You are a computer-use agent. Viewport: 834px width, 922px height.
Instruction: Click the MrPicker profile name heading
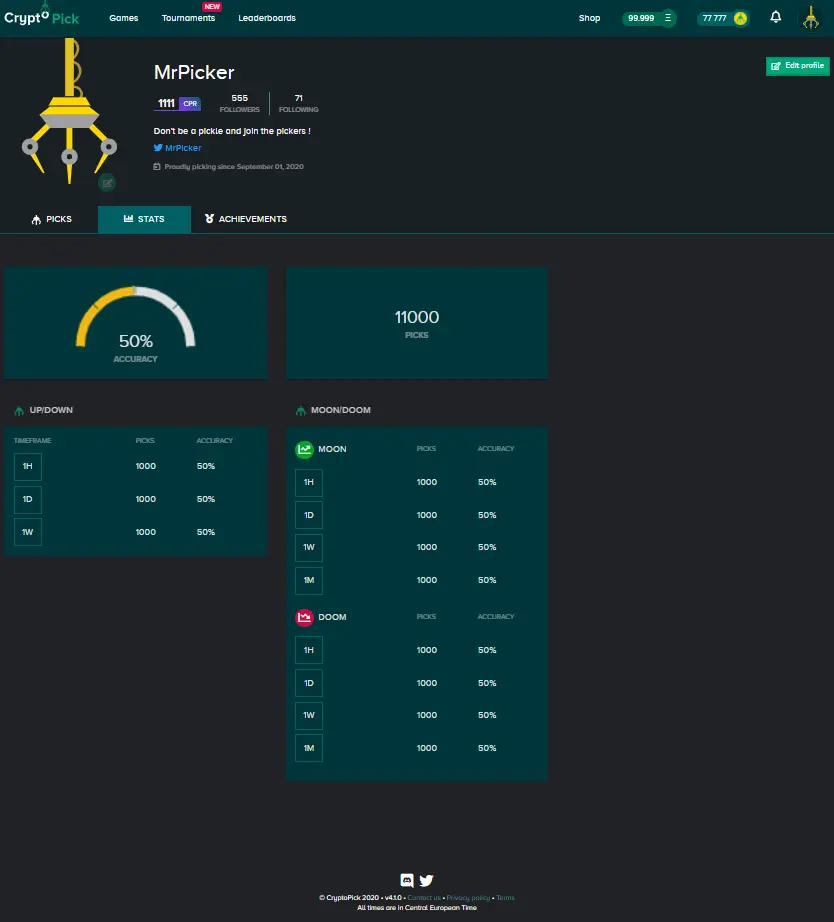coord(194,72)
